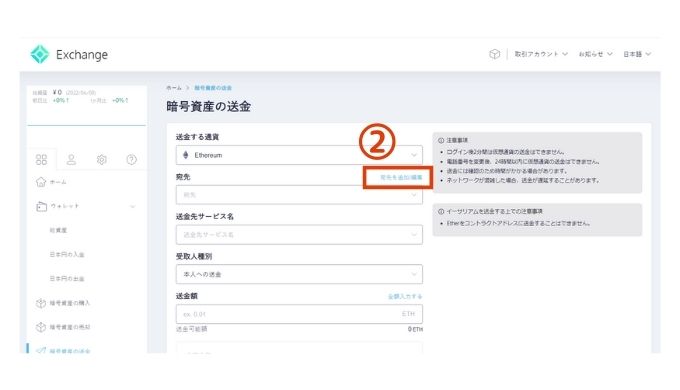The image size is (680, 390).
Task: Click the Coincheck Exchange logo
Action: click(x=69, y=55)
